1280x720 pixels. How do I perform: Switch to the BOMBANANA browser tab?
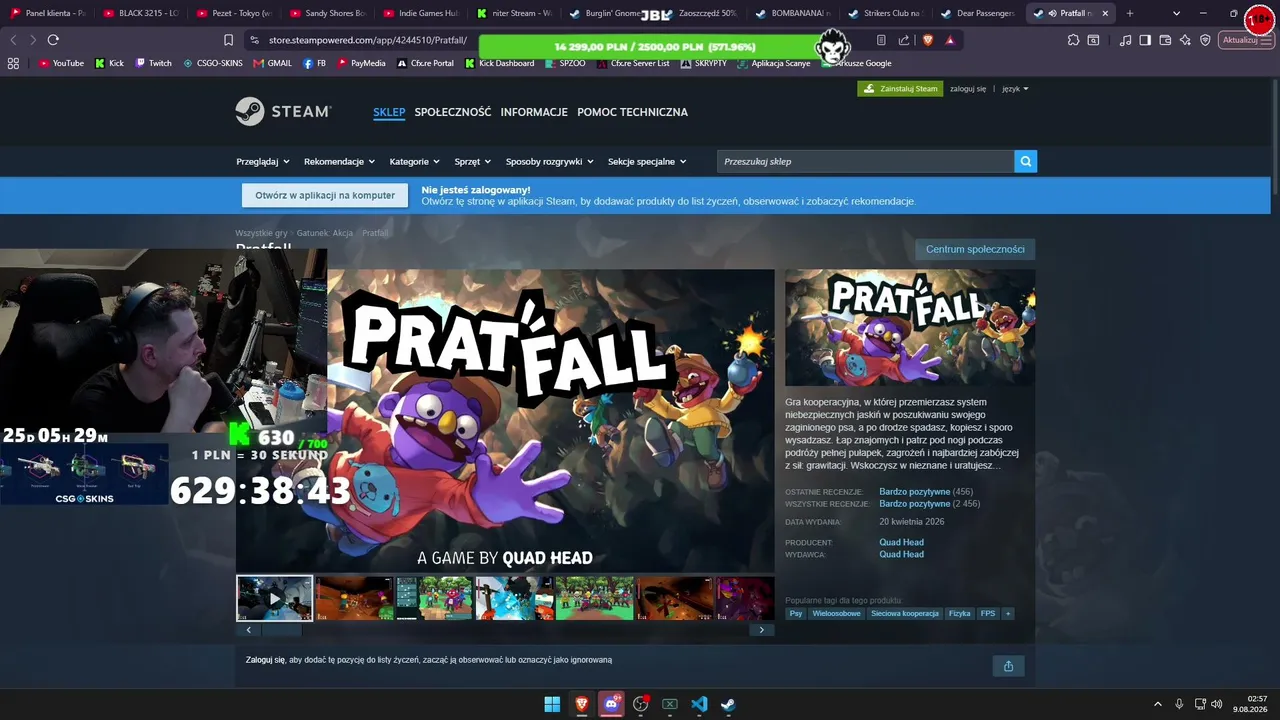coord(794,13)
